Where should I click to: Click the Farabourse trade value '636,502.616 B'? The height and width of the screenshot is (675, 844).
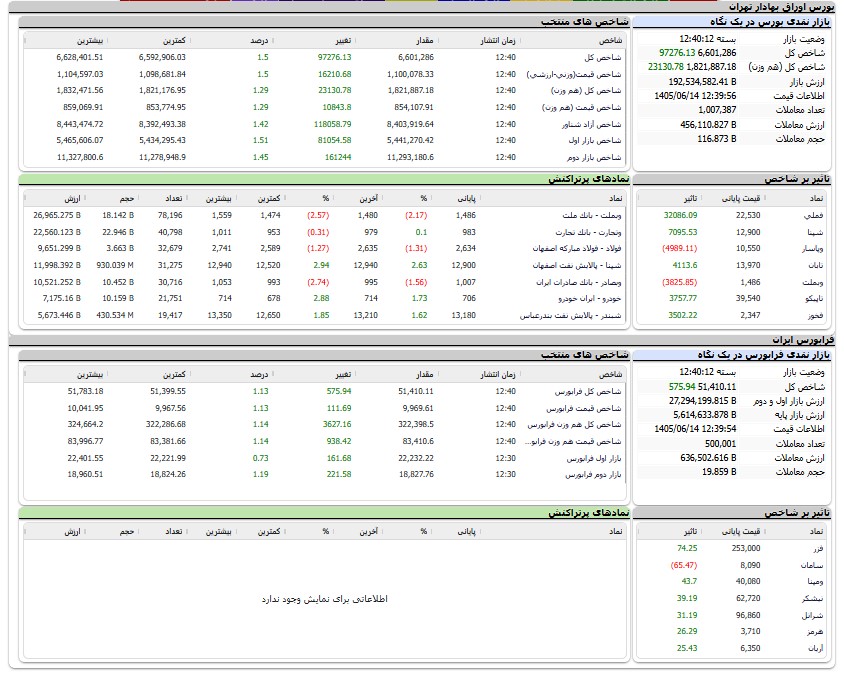pos(708,458)
